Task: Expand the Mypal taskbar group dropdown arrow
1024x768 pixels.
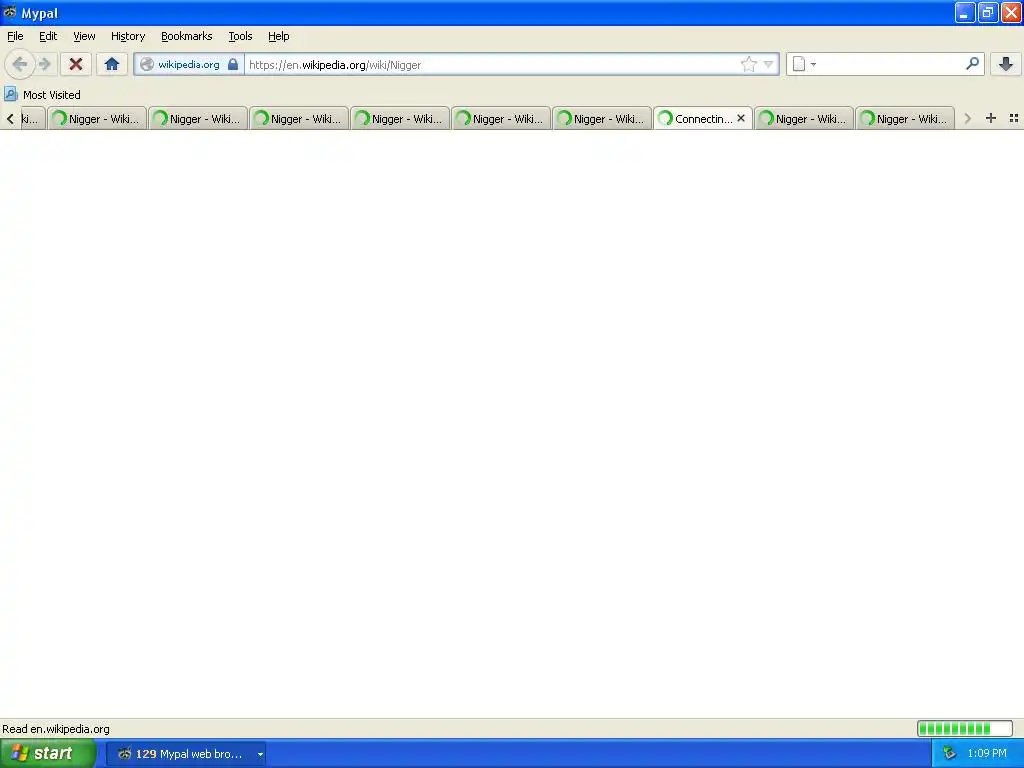Action: click(260, 754)
